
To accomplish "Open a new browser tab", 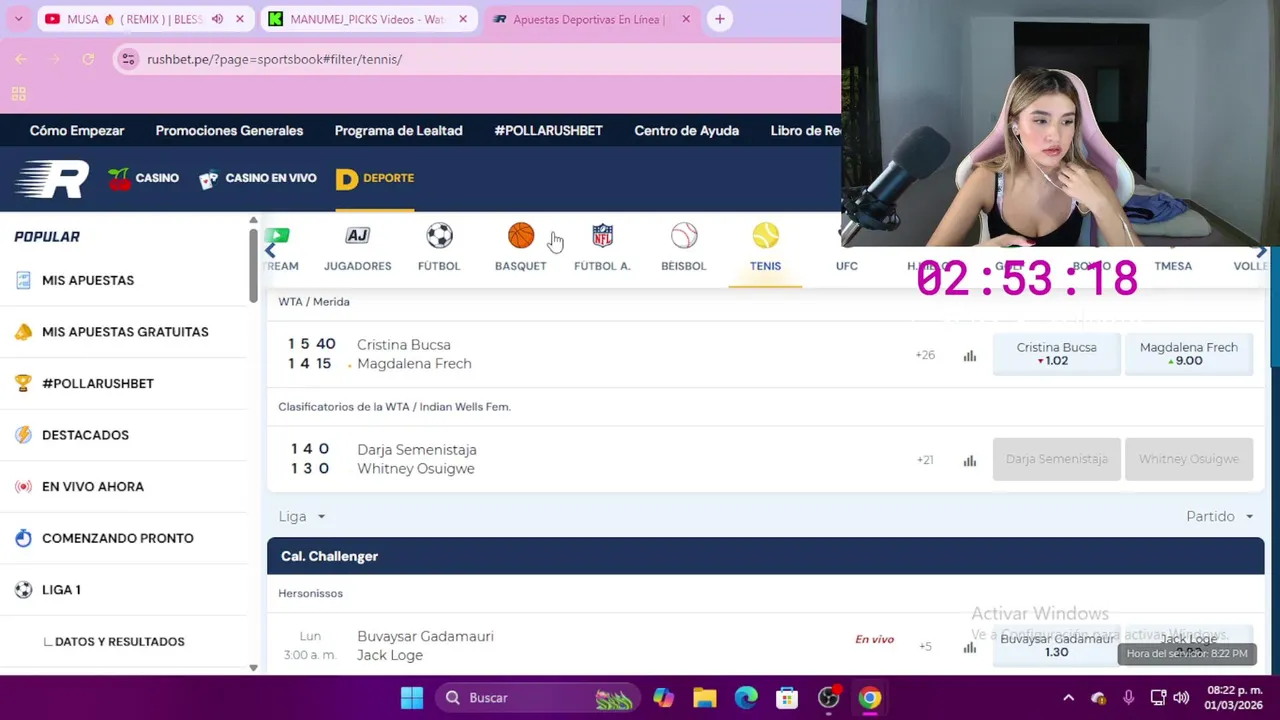I will [719, 19].
